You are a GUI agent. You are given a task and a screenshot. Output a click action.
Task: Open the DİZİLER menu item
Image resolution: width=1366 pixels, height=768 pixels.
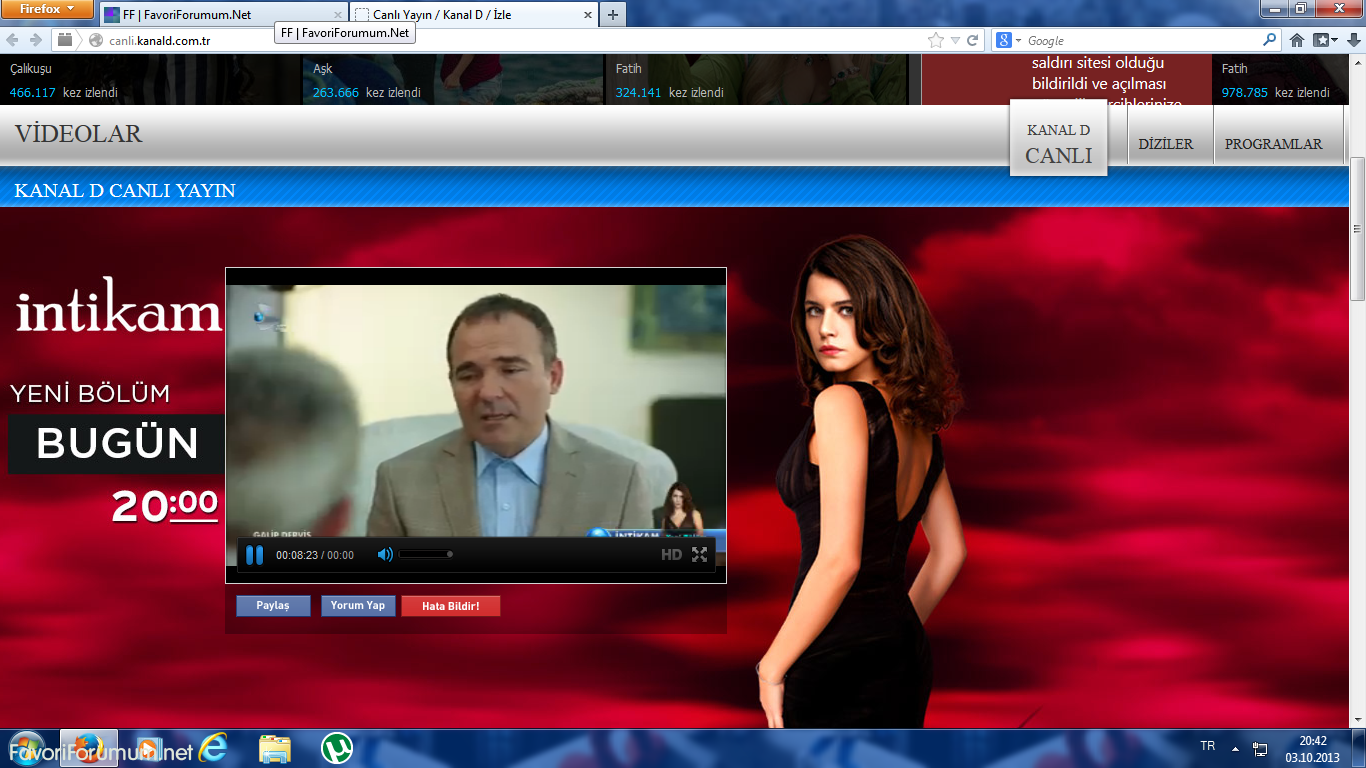[x=1165, y=144]
